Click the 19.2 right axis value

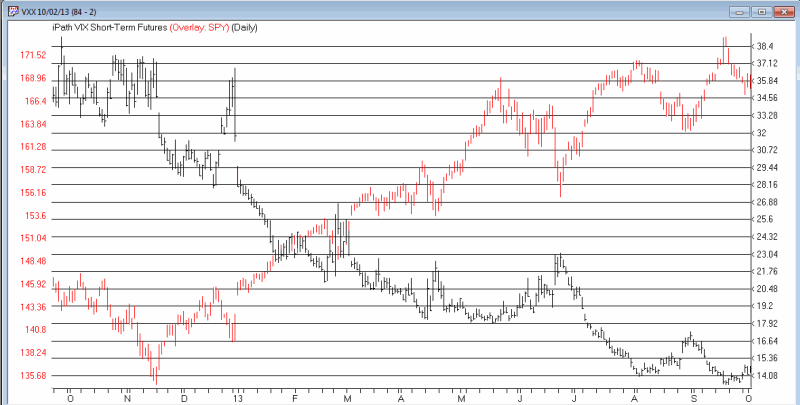(x=765, y=306)
